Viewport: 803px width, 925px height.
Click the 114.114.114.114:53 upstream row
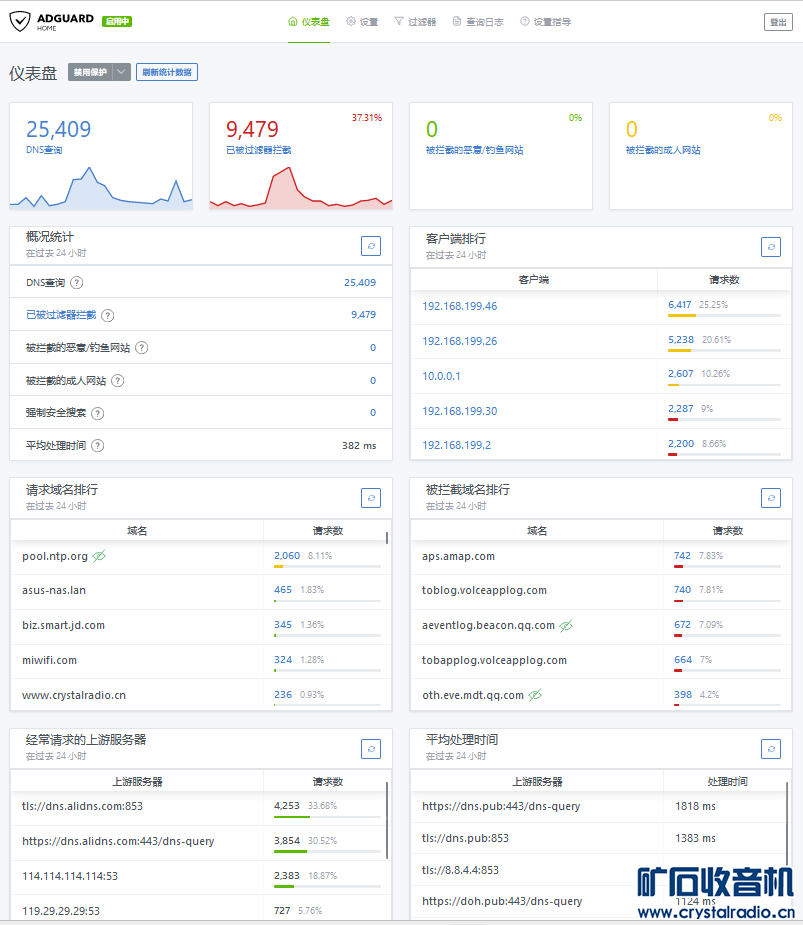pos(201,876)
